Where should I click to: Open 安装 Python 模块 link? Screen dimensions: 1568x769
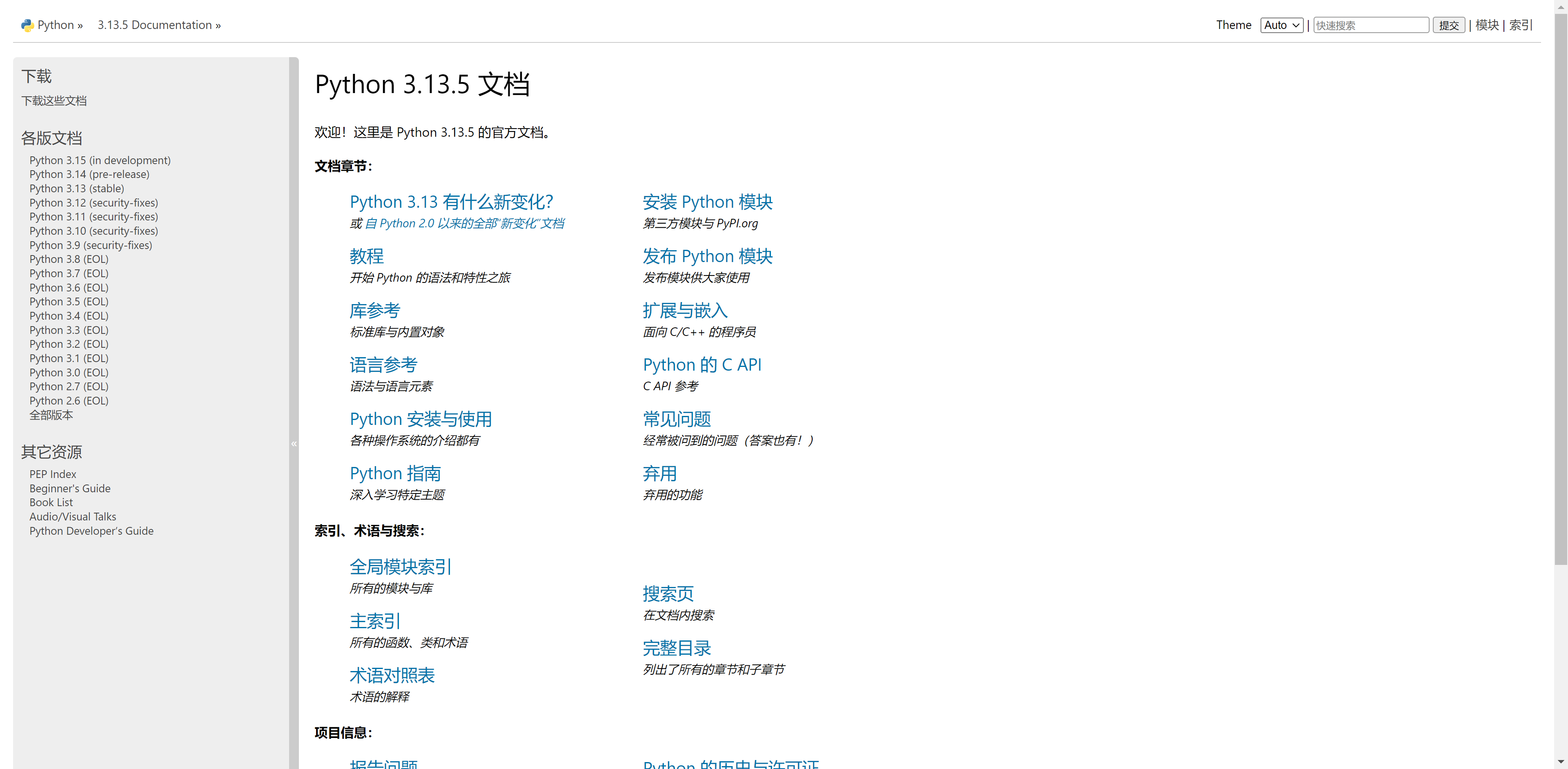click(708, 201)
